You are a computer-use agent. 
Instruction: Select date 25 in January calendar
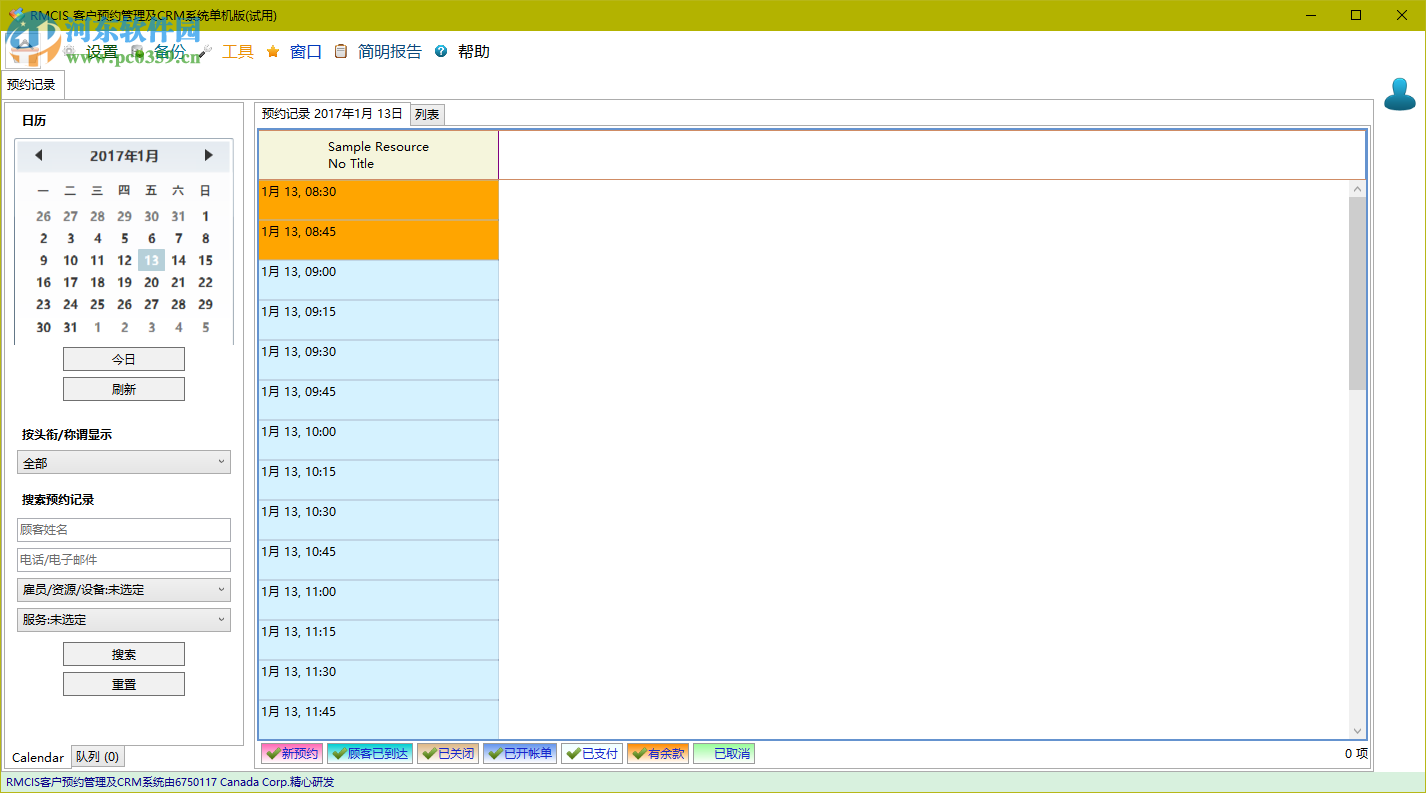97,304
